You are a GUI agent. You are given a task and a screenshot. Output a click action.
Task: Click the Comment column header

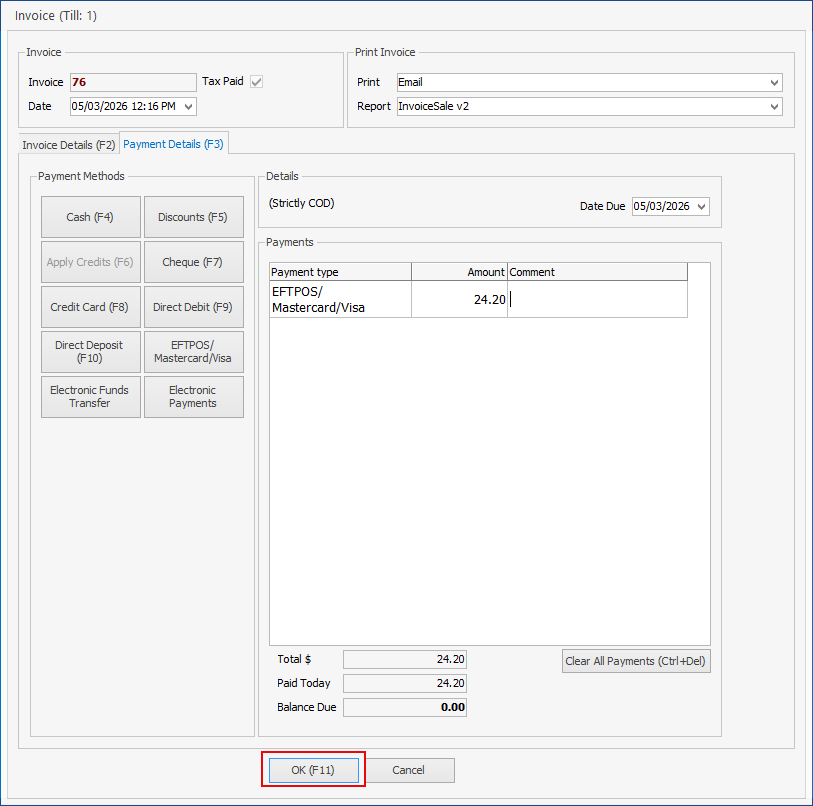point(597,272)
